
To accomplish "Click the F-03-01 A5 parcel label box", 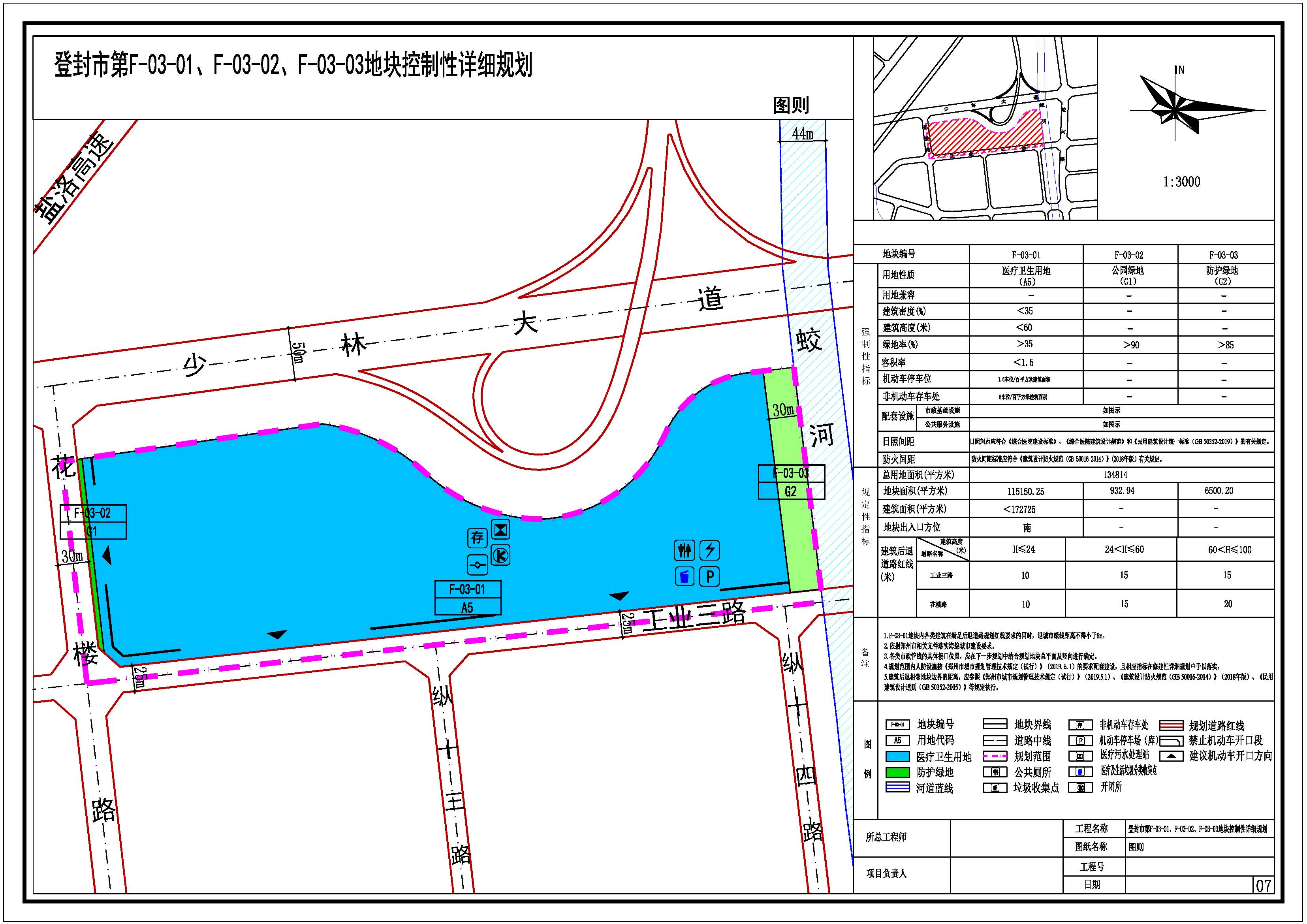I will pos(467,598).
